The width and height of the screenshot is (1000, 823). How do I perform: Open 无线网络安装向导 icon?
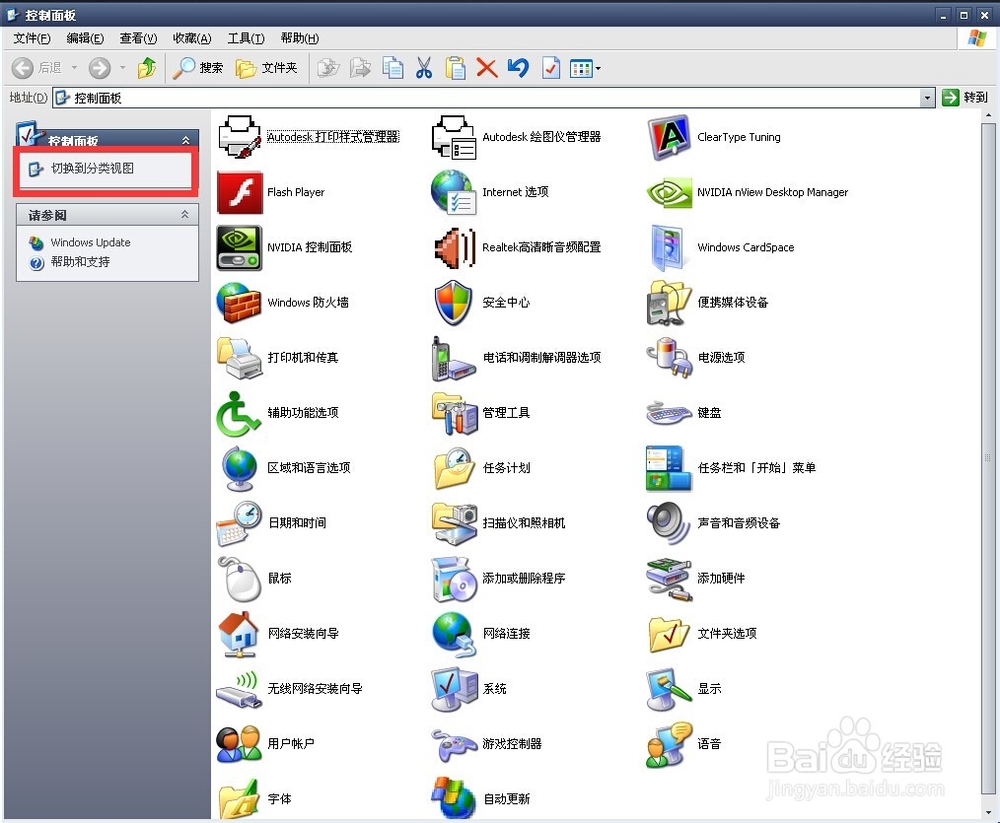pyautogui.click(x=239, y=689)
